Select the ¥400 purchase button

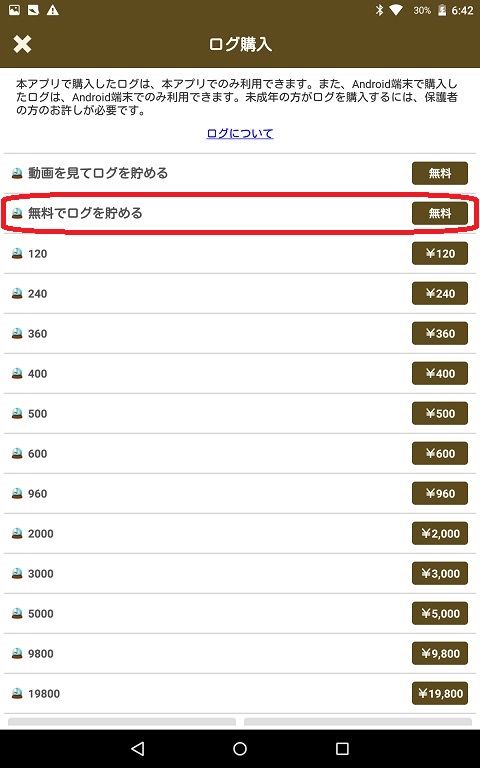coord(439,373)
